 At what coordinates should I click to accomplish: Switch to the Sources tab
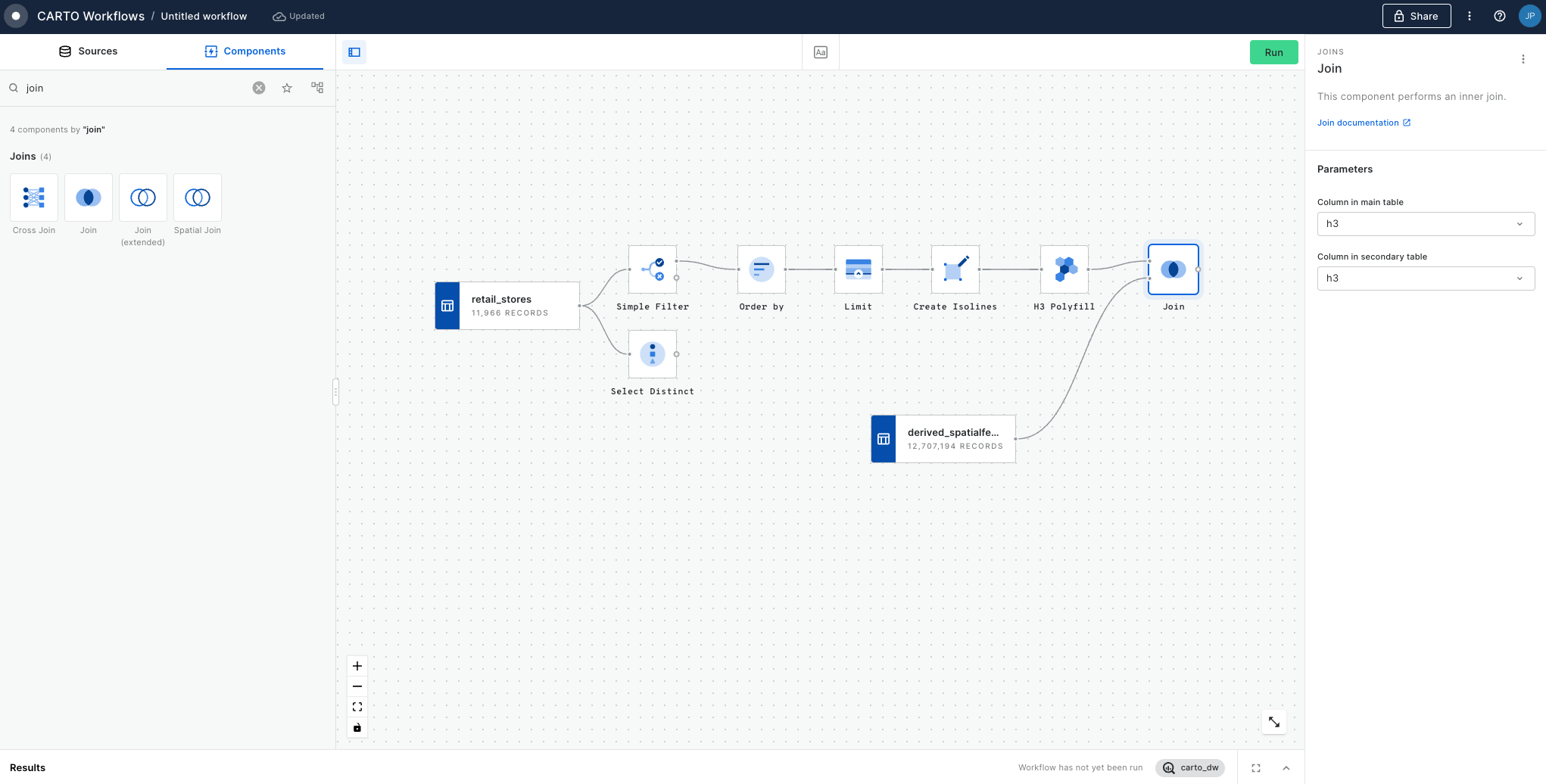(88, 51)
